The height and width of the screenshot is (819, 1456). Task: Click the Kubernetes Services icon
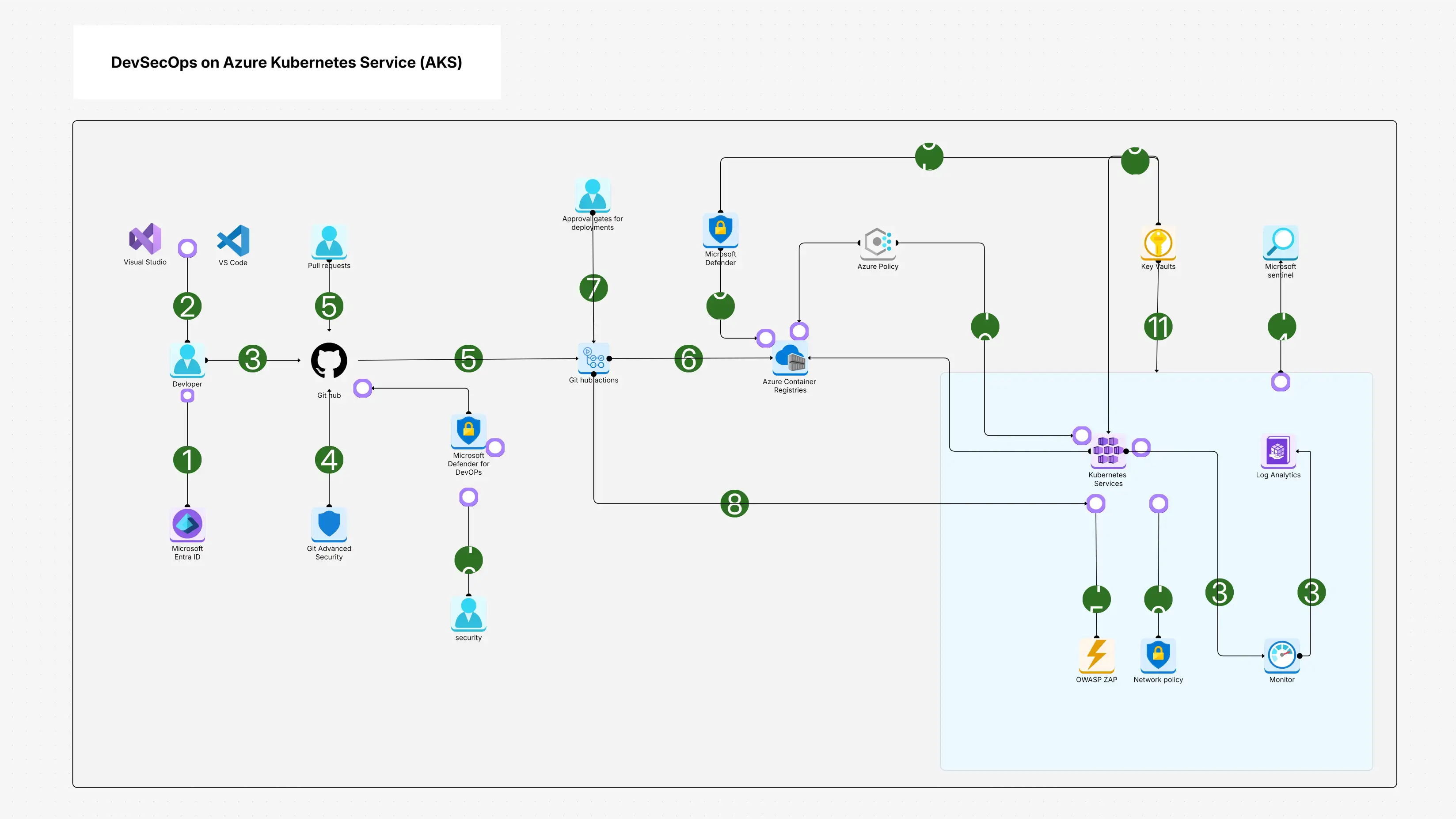click(x=1107, y=450)
